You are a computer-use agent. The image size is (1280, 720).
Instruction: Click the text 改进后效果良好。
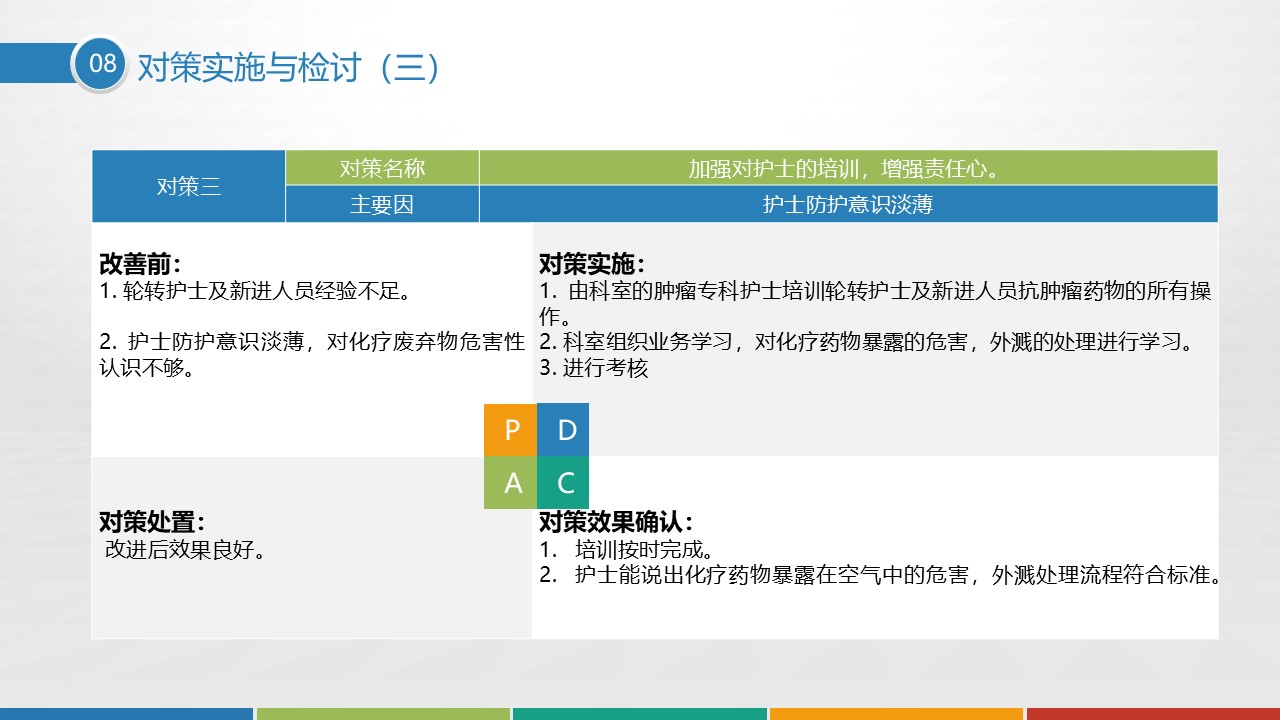[x=185, y=549]
